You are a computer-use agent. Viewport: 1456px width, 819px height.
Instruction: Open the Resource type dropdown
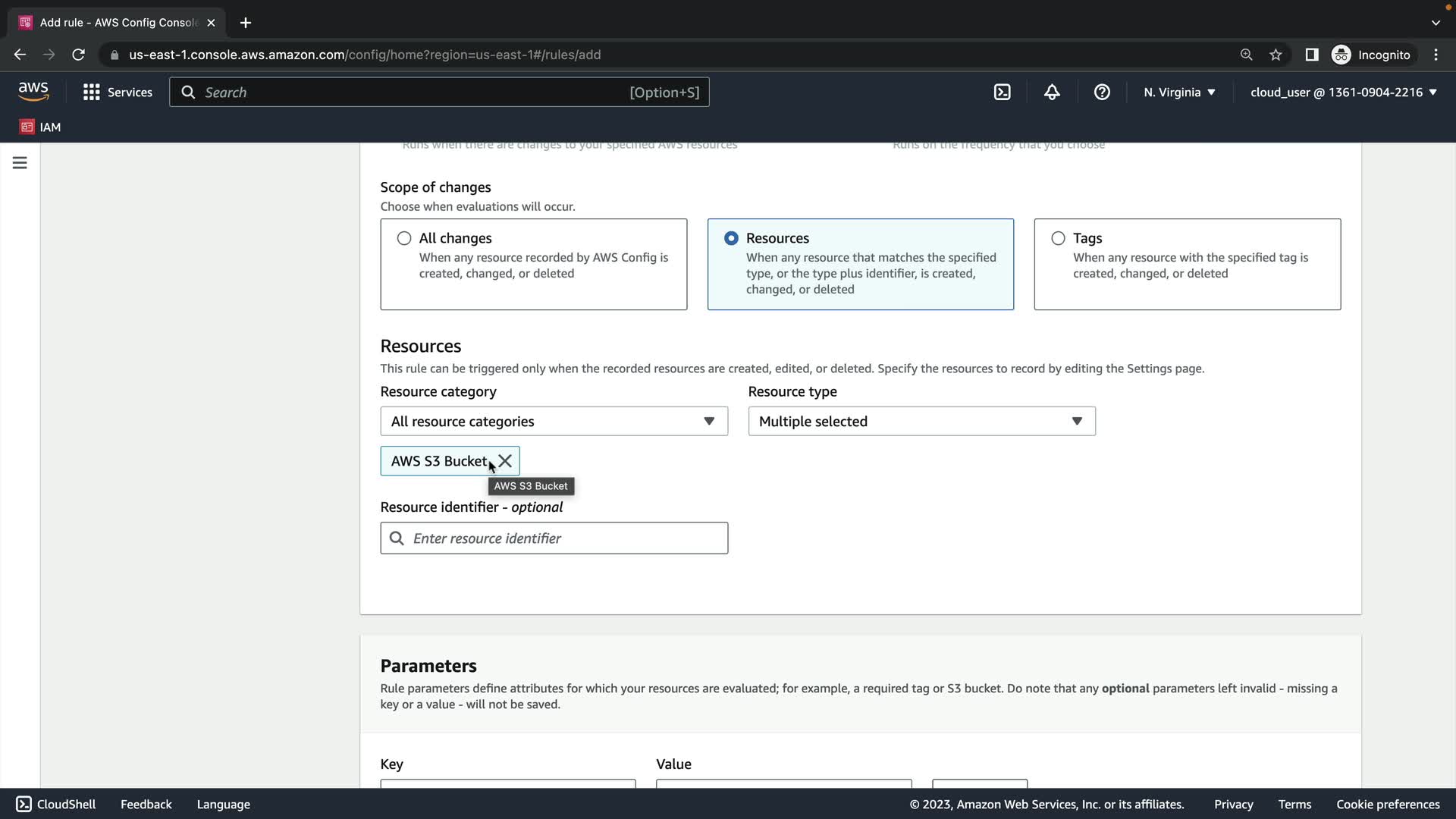tap(921, 422)
